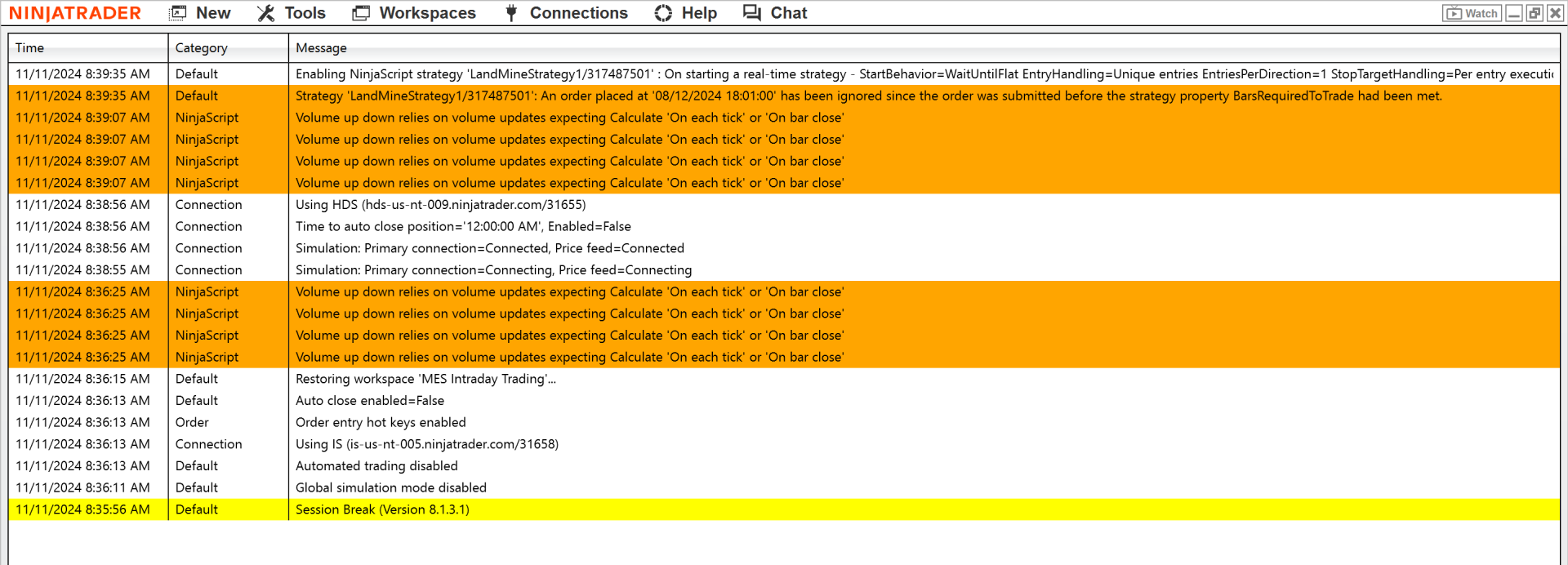Select 'Using IS (is-us-nt-005' connection row
Screen dimensions: 1568x565
784,444
